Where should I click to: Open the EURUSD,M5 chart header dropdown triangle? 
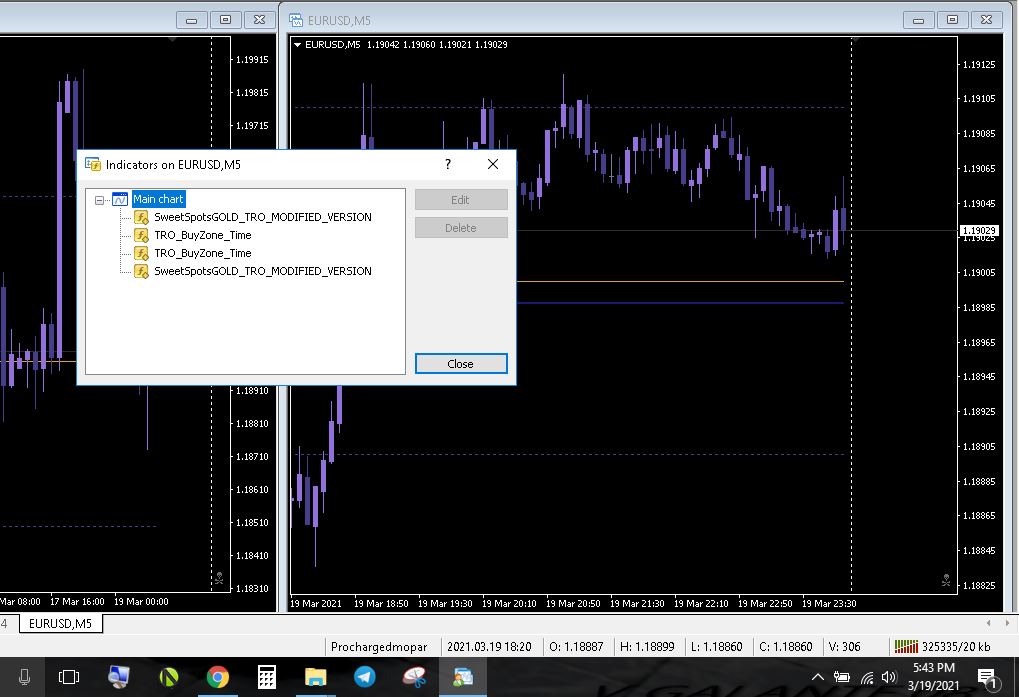tap(297, 44)
